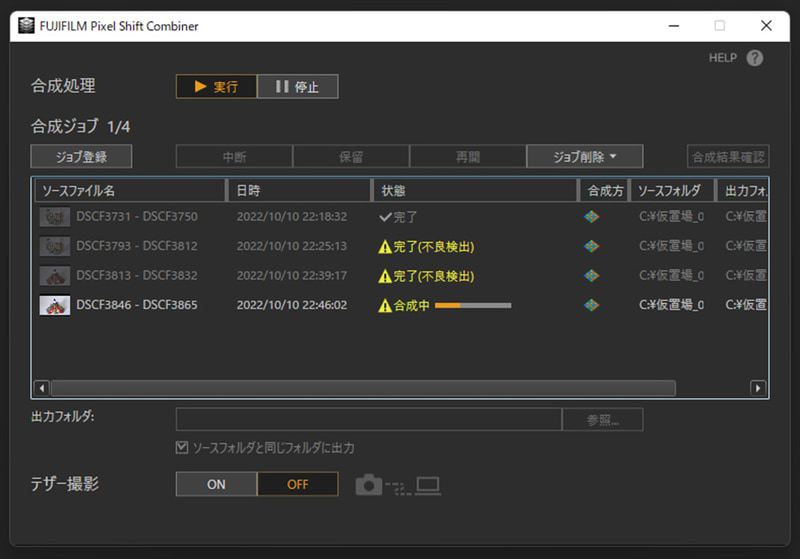This screenshot has width=800, height=559.
Task: Select the DSCF3793 - DSCF3812 file name
Action: pos(137,246)
